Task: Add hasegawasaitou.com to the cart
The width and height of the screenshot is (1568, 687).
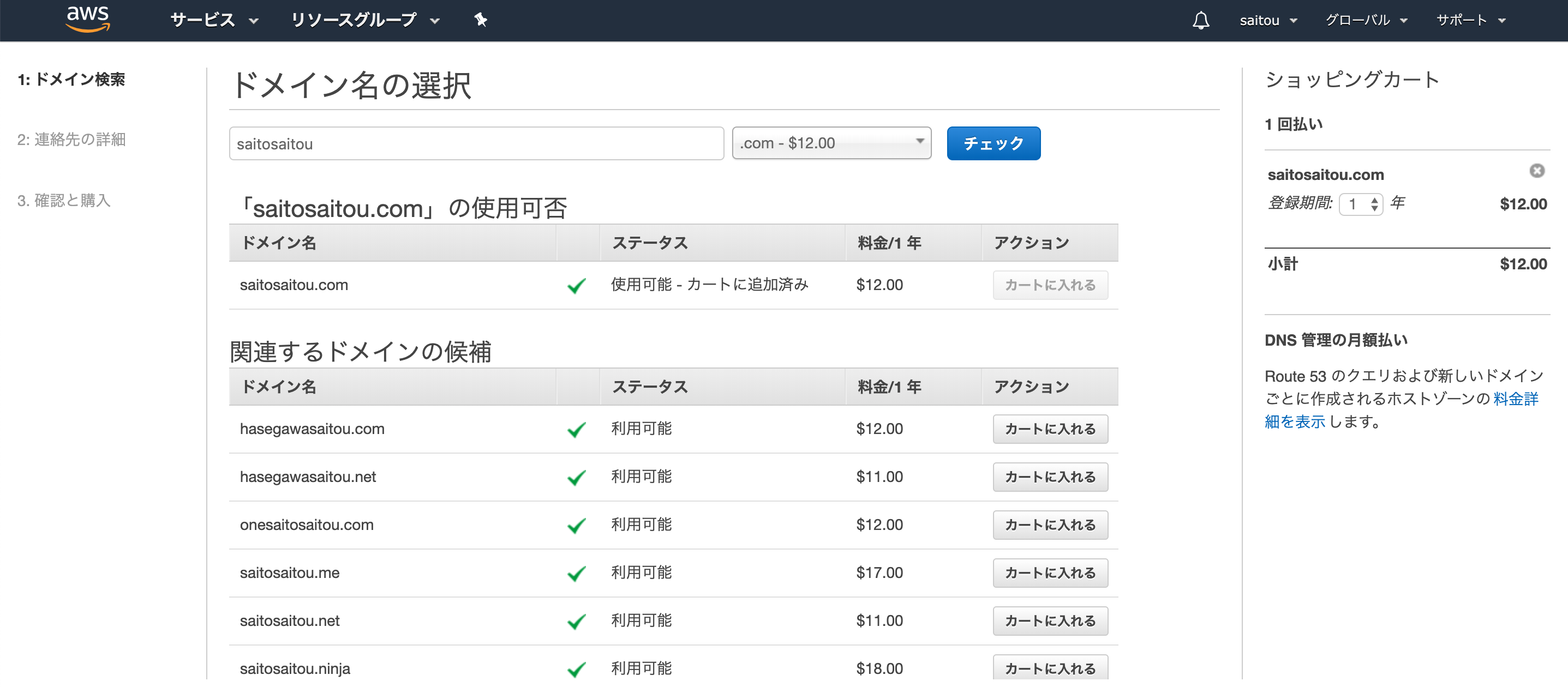Action: tap(1049, 429)
